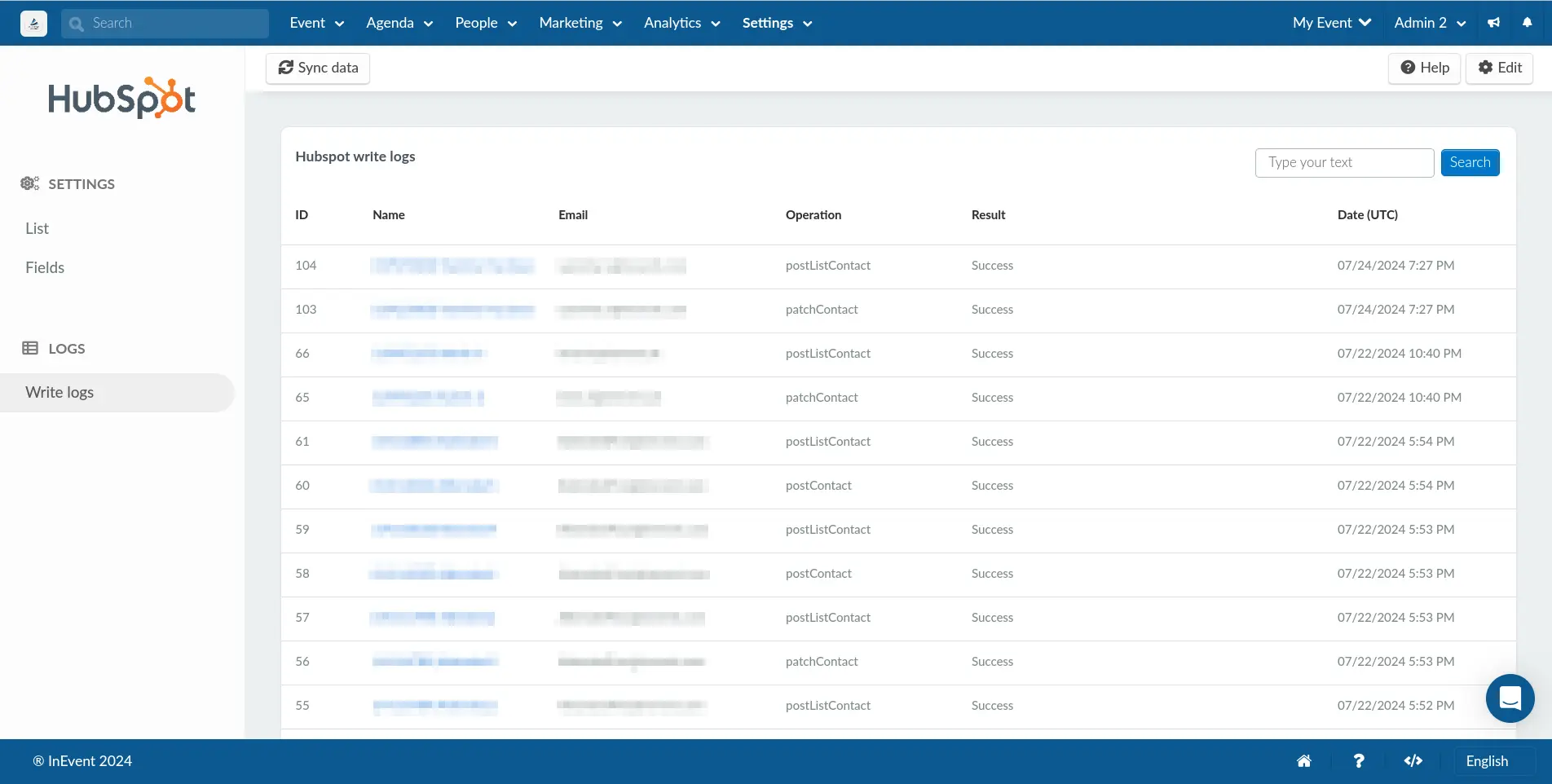The image size is (1552, 784).
Task: Click the question mark icon in footer
Action: pos(1359,761)
